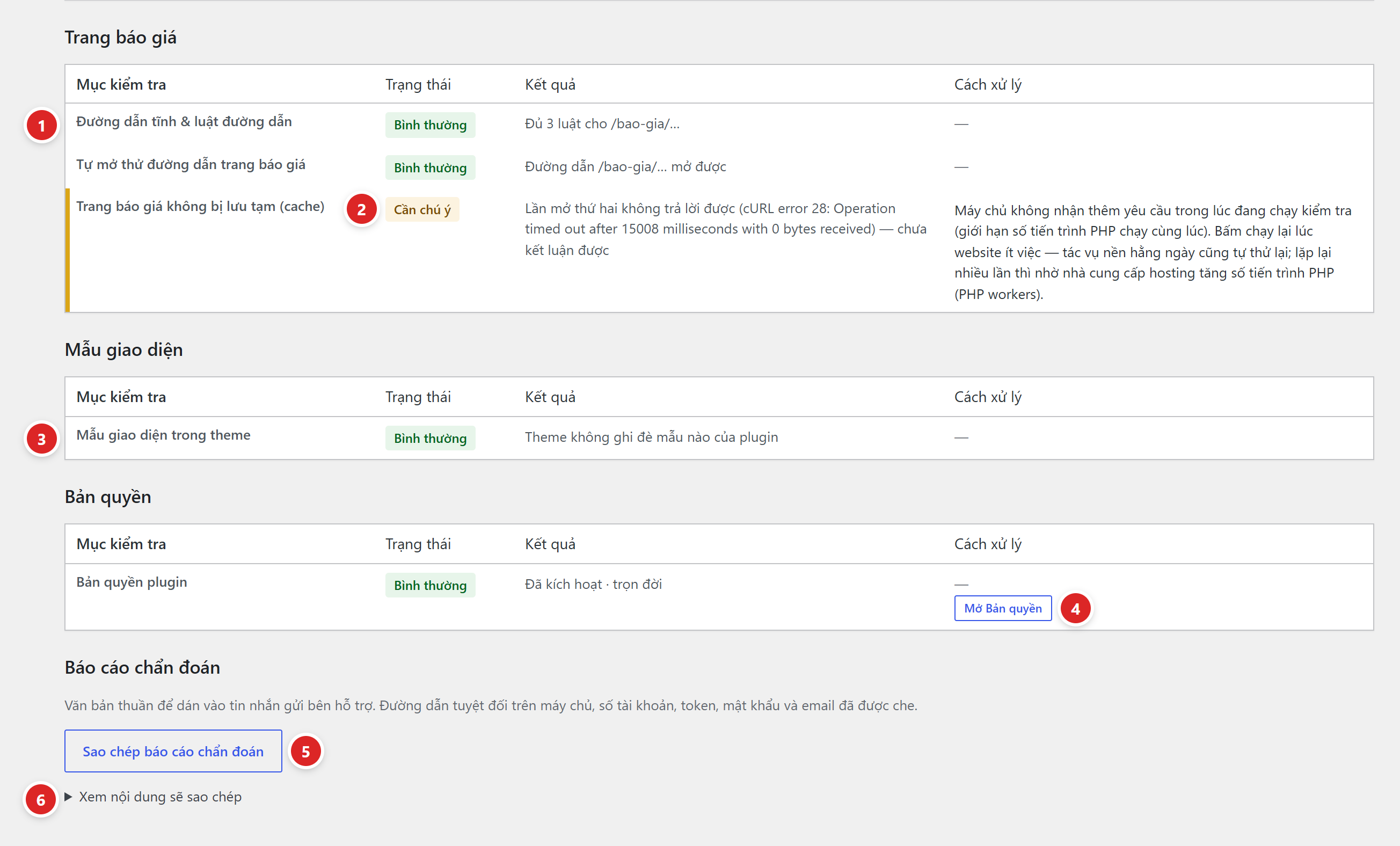
Task: Click 'Mục kiểm tra' header in Trang báo giá table
Action: [122, 85]
